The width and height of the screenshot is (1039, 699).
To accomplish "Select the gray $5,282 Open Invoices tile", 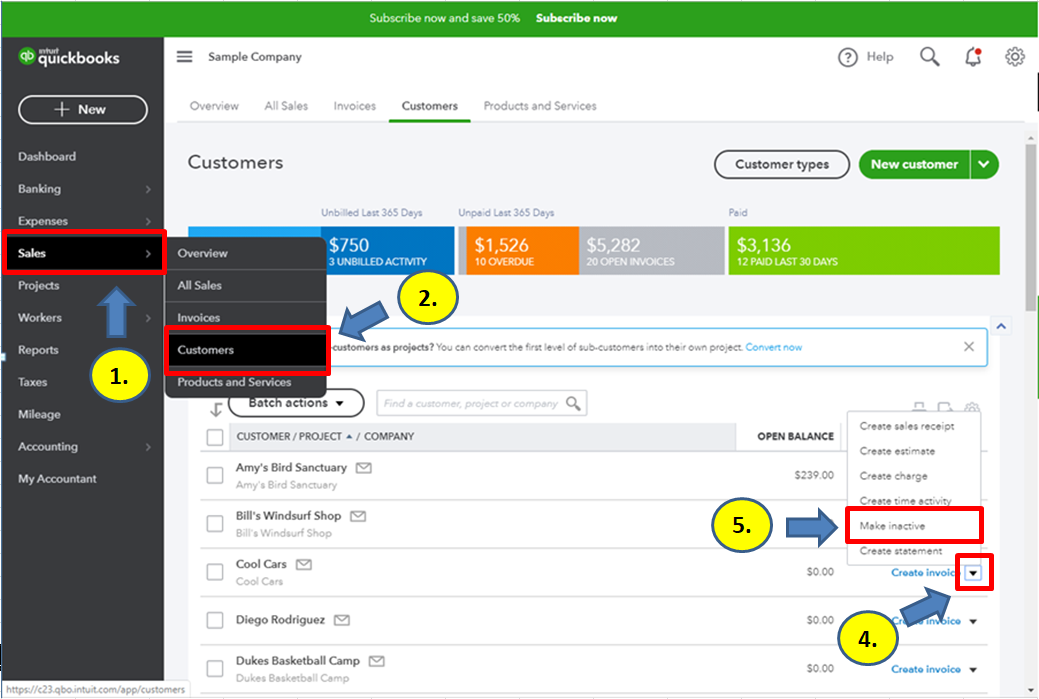I will 652,251.
